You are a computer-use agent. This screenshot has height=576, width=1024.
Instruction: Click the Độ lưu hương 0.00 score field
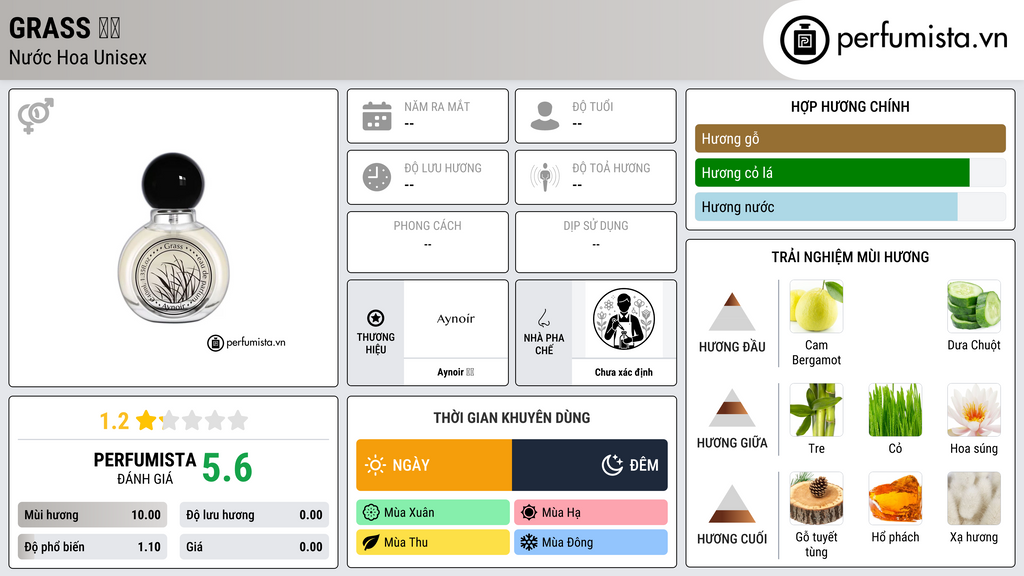tap(254, 515)
